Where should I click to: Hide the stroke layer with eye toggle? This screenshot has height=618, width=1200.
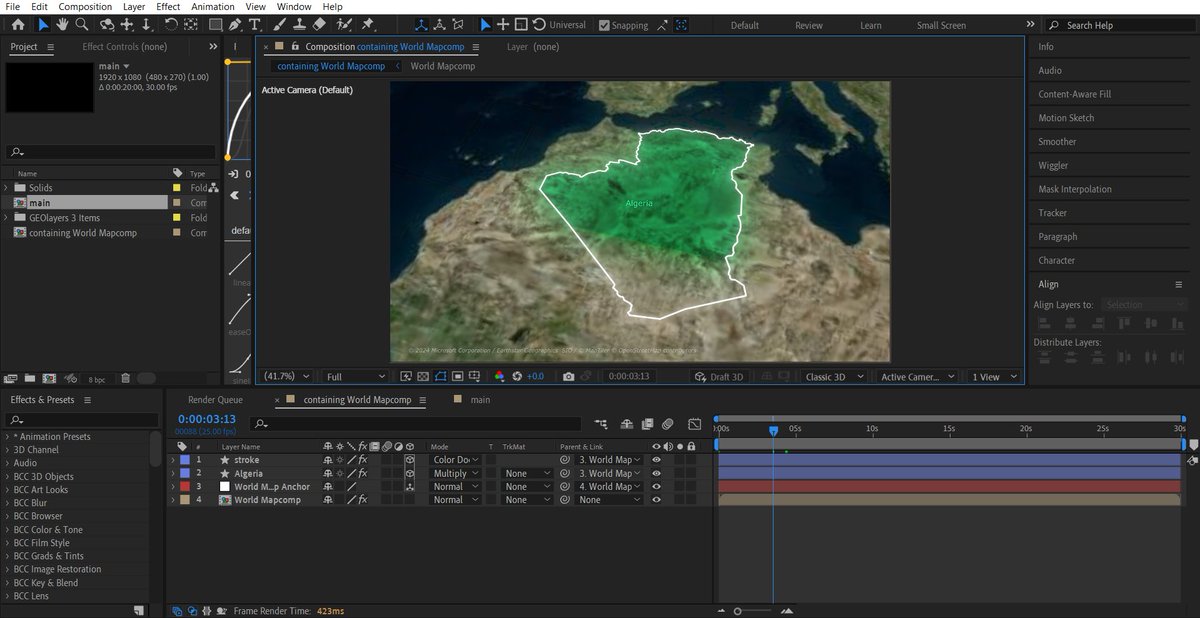tap(657, 460)
